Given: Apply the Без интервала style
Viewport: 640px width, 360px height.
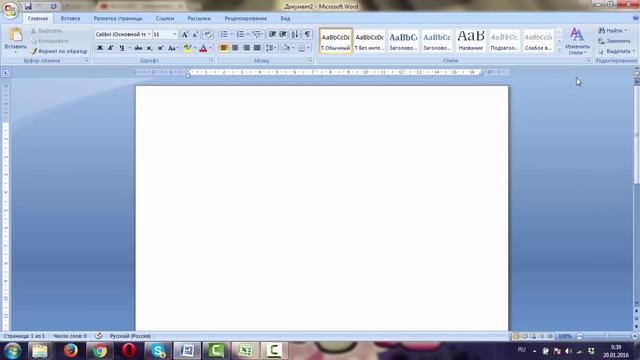Looking at the screenshot, I should (369, 41).
